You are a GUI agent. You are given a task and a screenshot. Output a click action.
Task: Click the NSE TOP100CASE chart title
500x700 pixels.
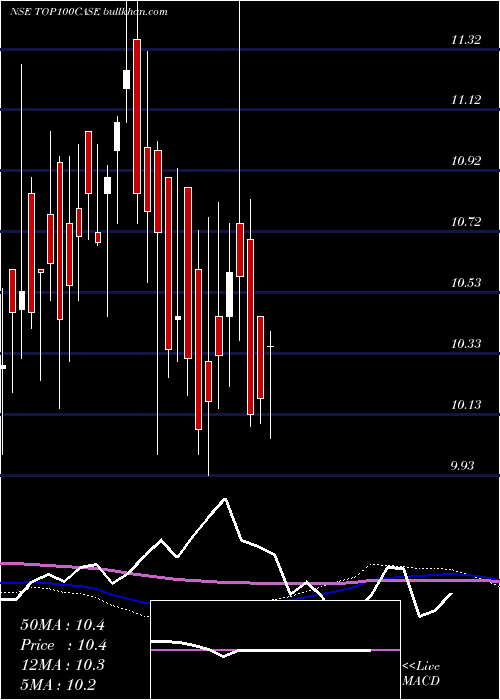coord(88,12)
